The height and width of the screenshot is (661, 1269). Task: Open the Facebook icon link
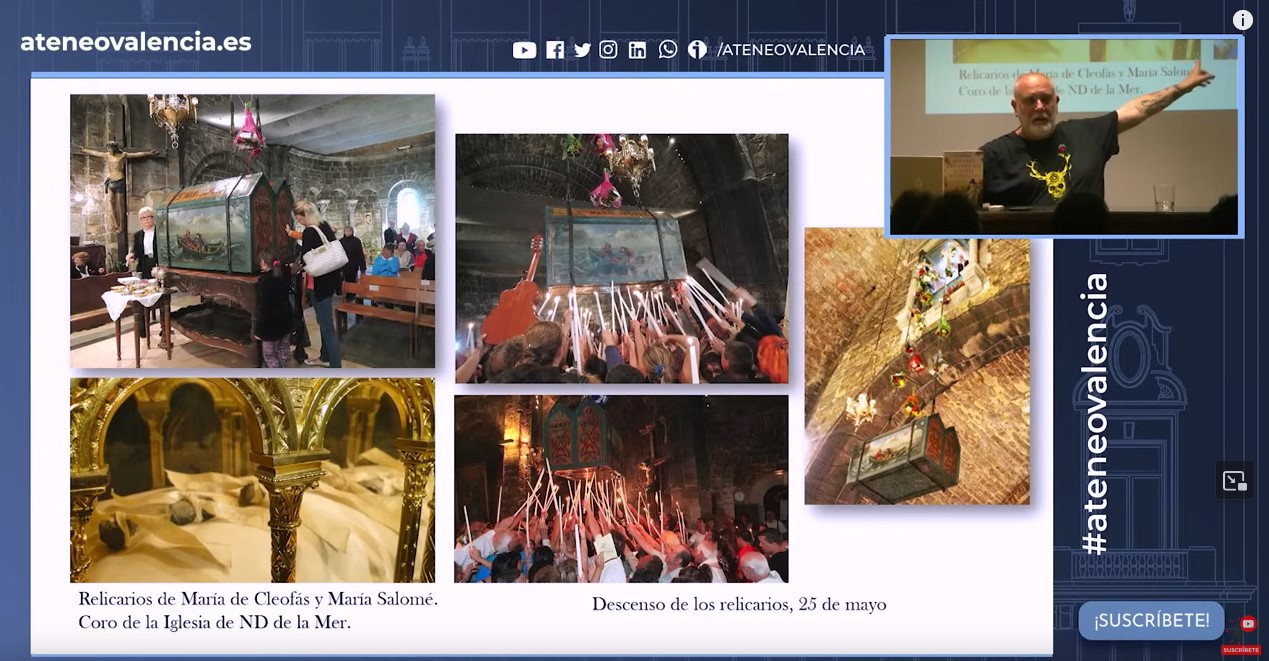[554, 50]
